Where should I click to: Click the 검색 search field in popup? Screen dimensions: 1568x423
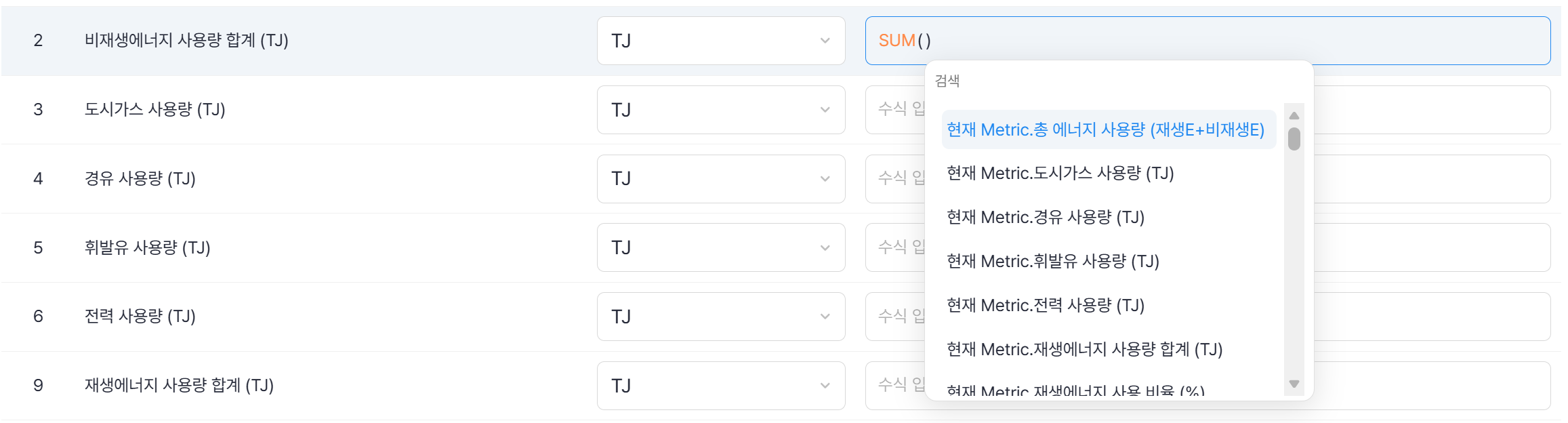click(1111, 81)
